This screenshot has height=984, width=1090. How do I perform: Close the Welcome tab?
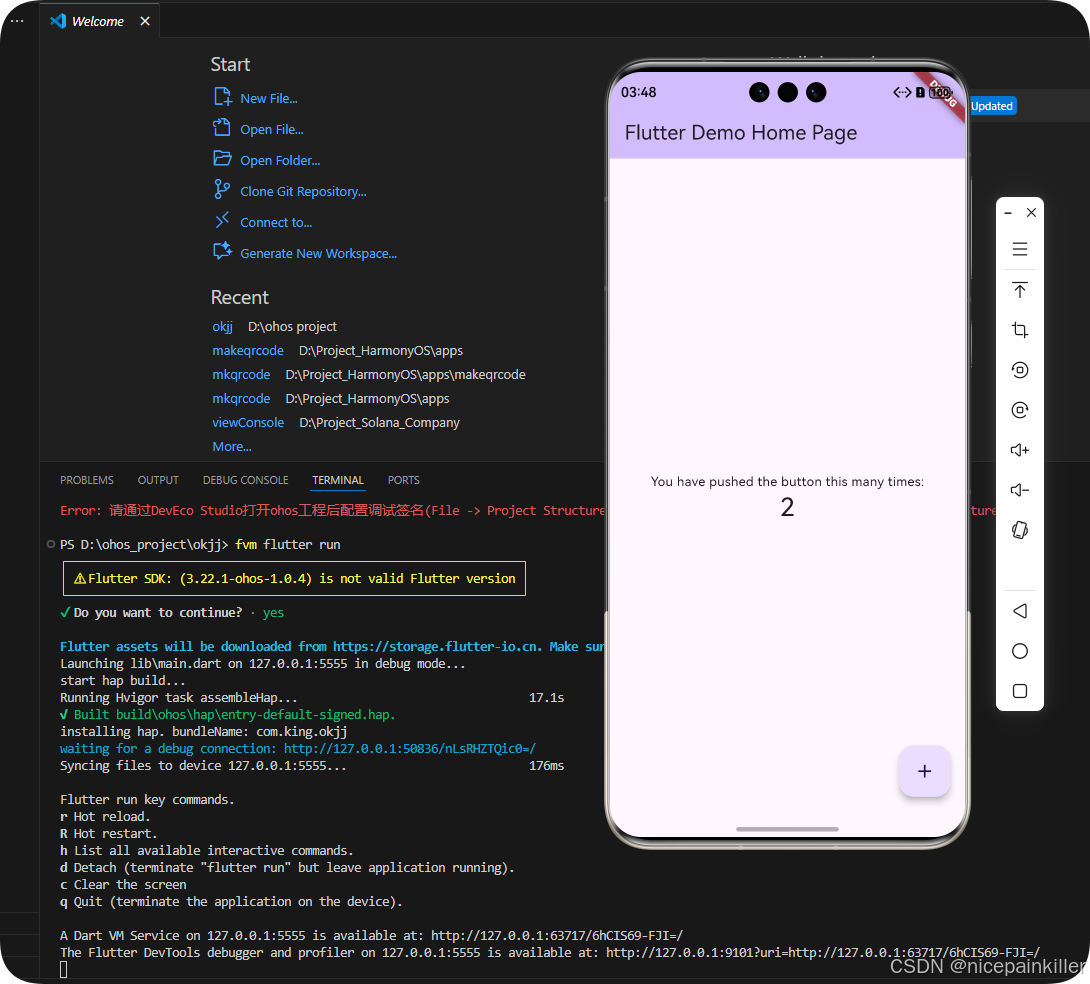(145, 22)
